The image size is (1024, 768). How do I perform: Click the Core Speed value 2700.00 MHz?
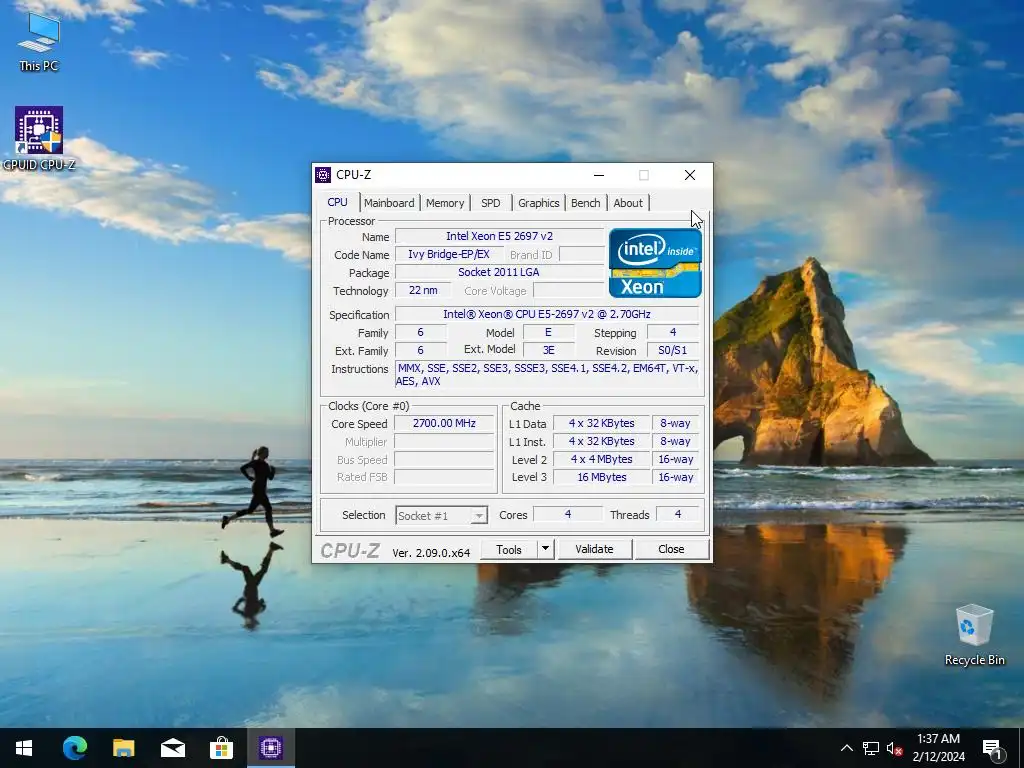tap(444, 424)
